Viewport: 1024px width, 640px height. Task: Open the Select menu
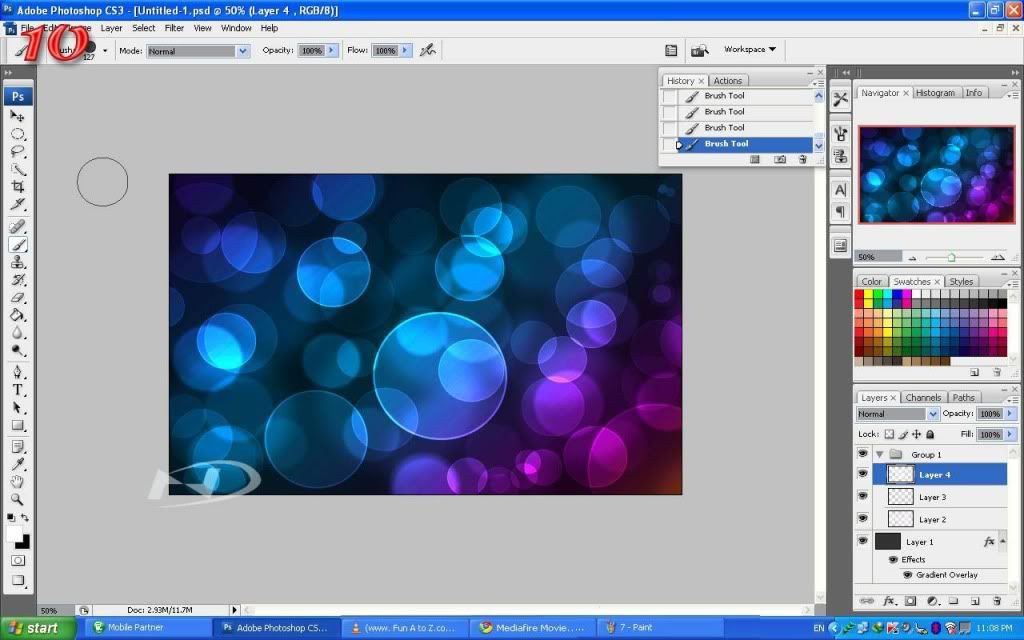(x=144, y=28)
